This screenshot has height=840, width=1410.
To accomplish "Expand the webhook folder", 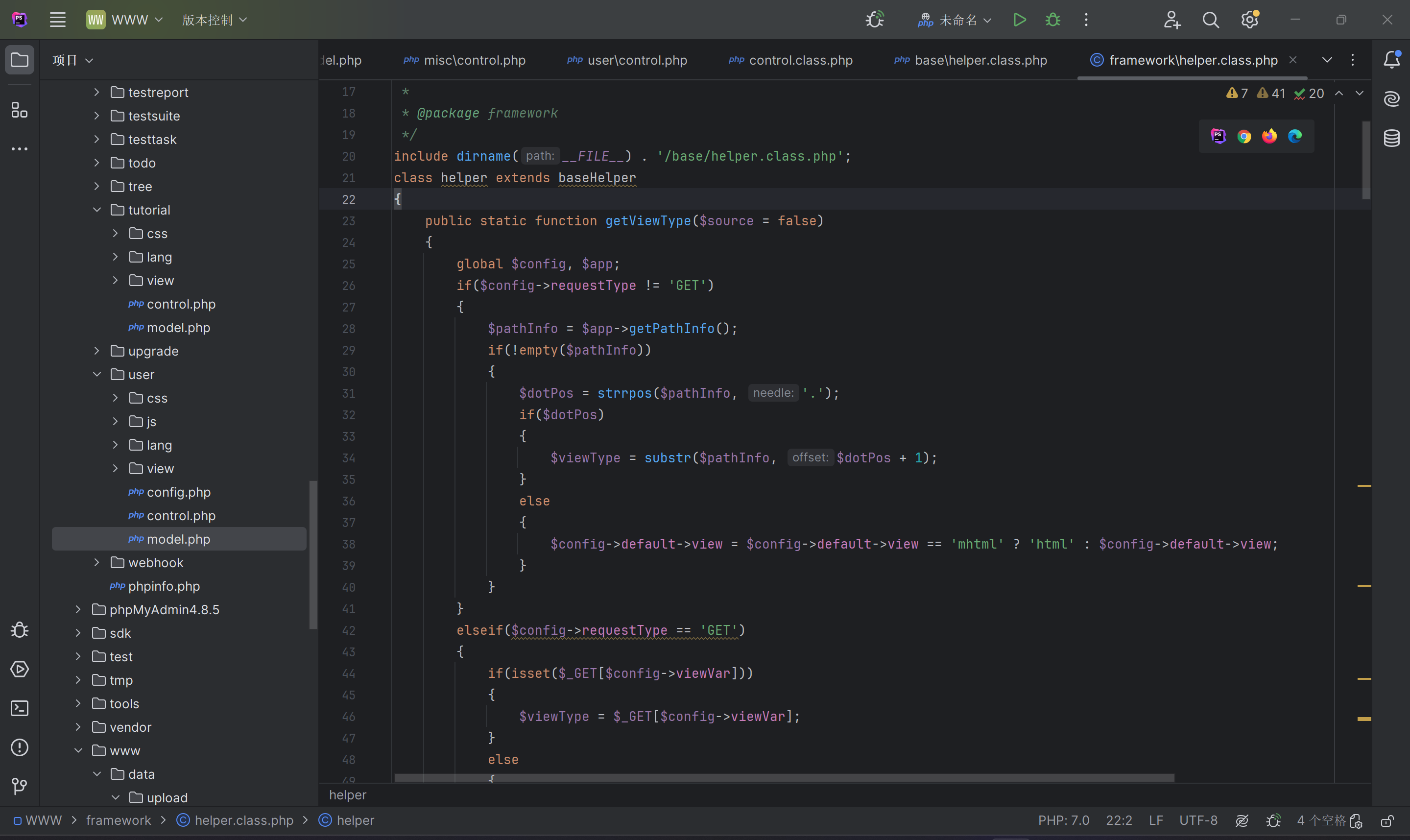I will point(97,563).
